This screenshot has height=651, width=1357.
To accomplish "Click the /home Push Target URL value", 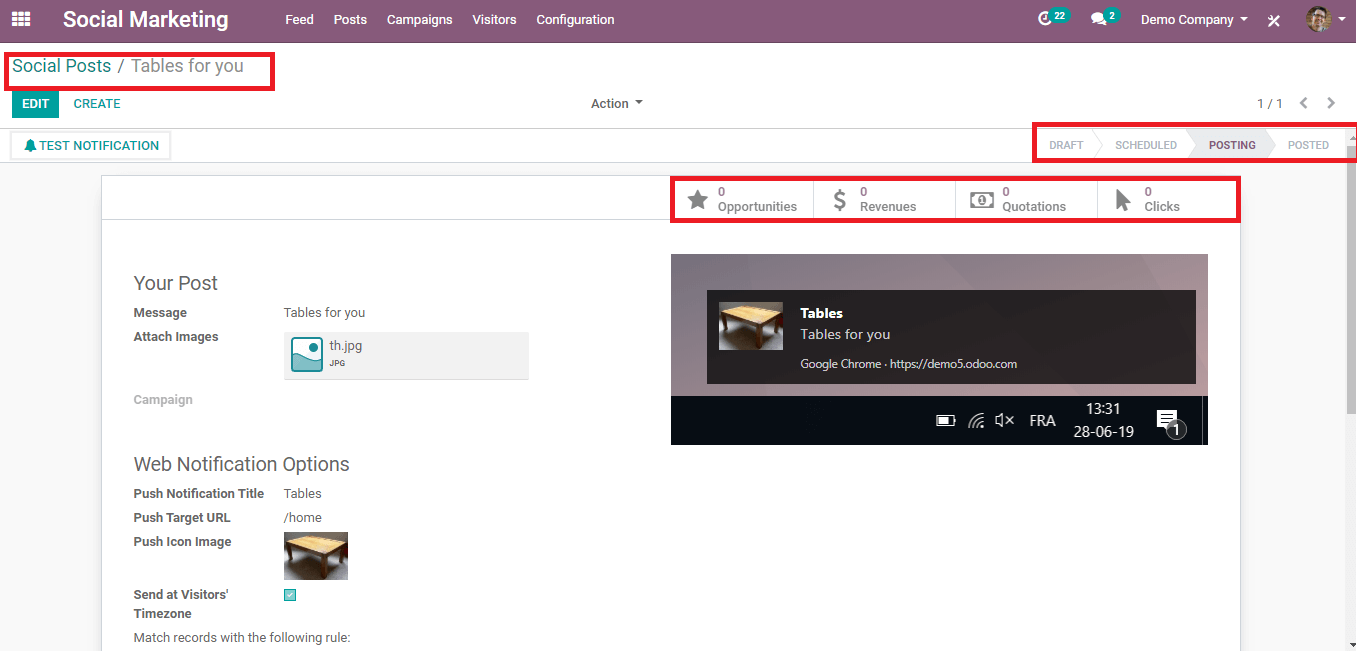I will pos(303,518).
